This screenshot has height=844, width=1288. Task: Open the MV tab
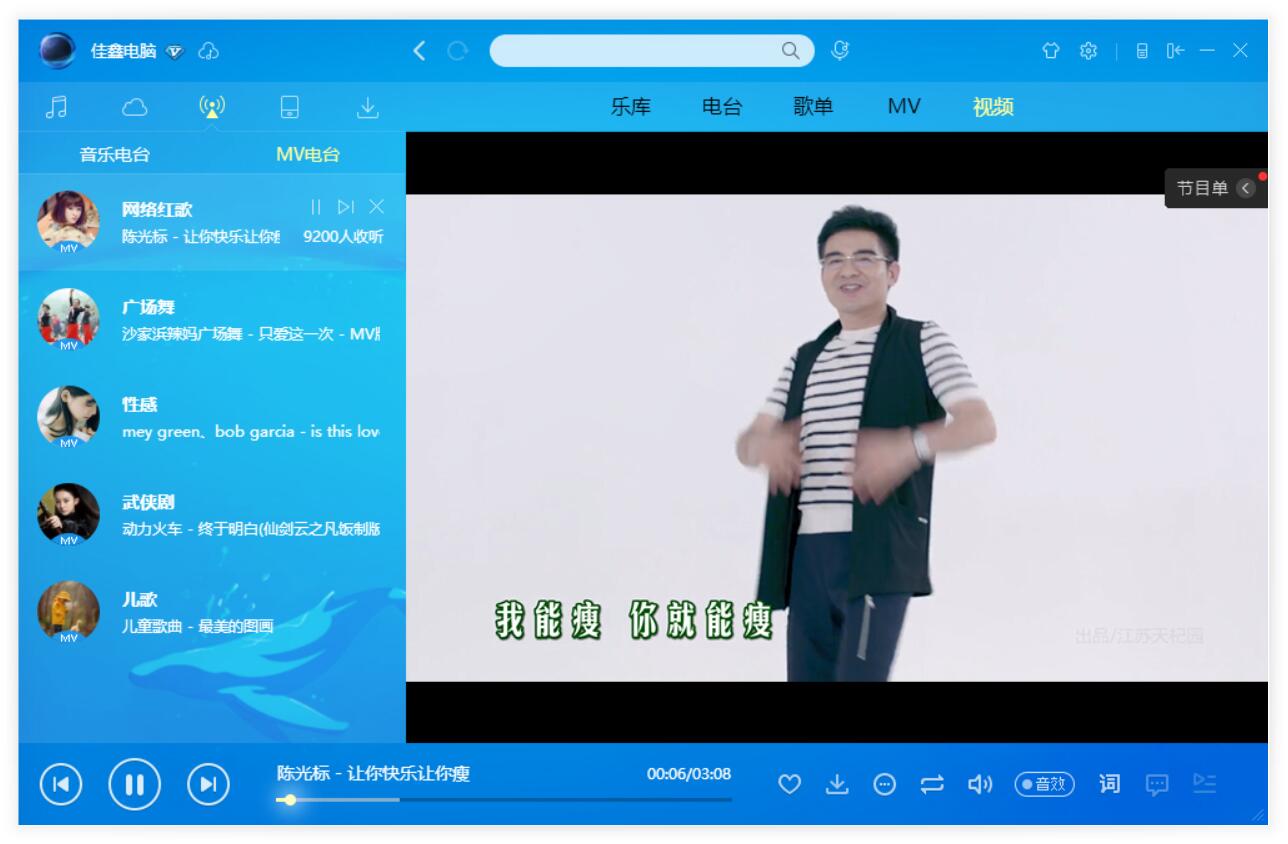(x=903, y=107)
